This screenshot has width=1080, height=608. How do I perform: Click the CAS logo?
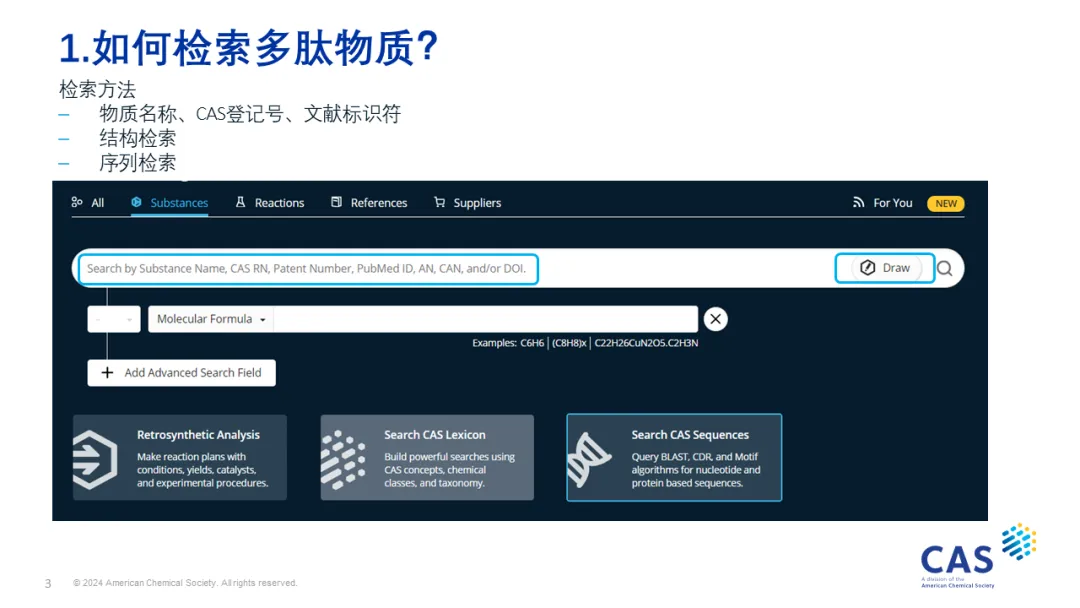(978, 556)
